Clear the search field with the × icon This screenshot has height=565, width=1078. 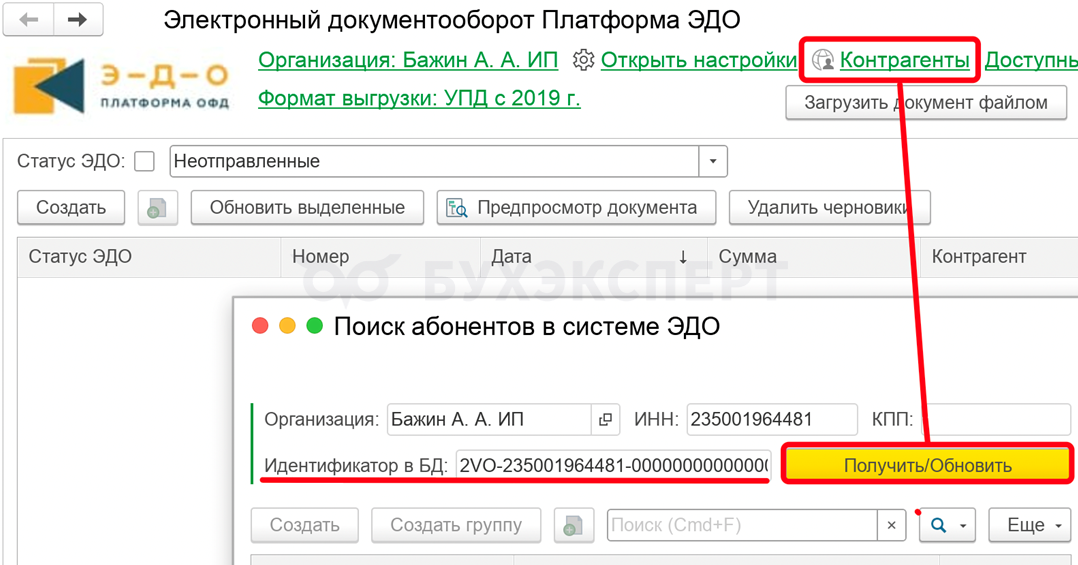point(892,526)
